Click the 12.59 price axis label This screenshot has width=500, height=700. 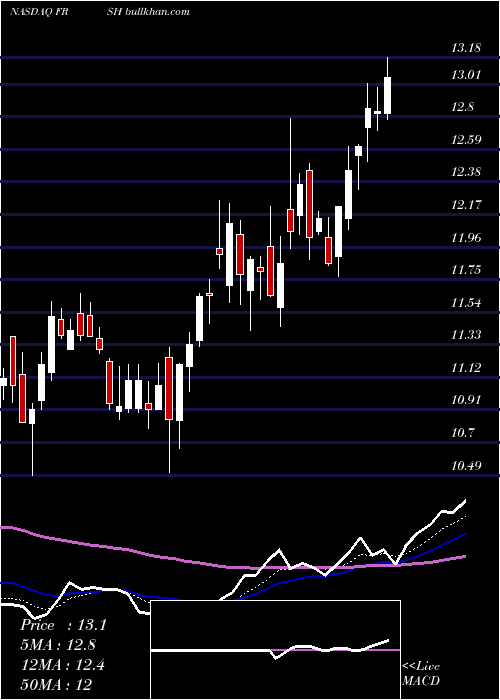pos(466,140)
